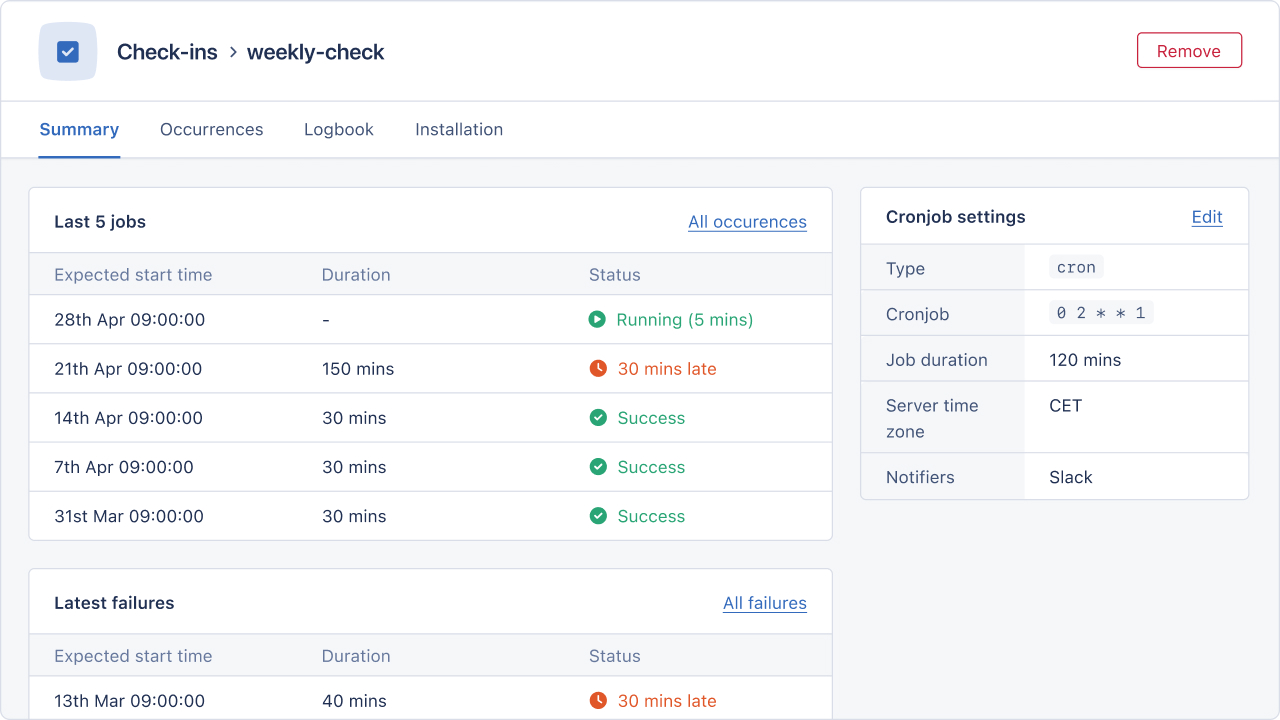Open the All occurences link

click(x=747, y=222)
